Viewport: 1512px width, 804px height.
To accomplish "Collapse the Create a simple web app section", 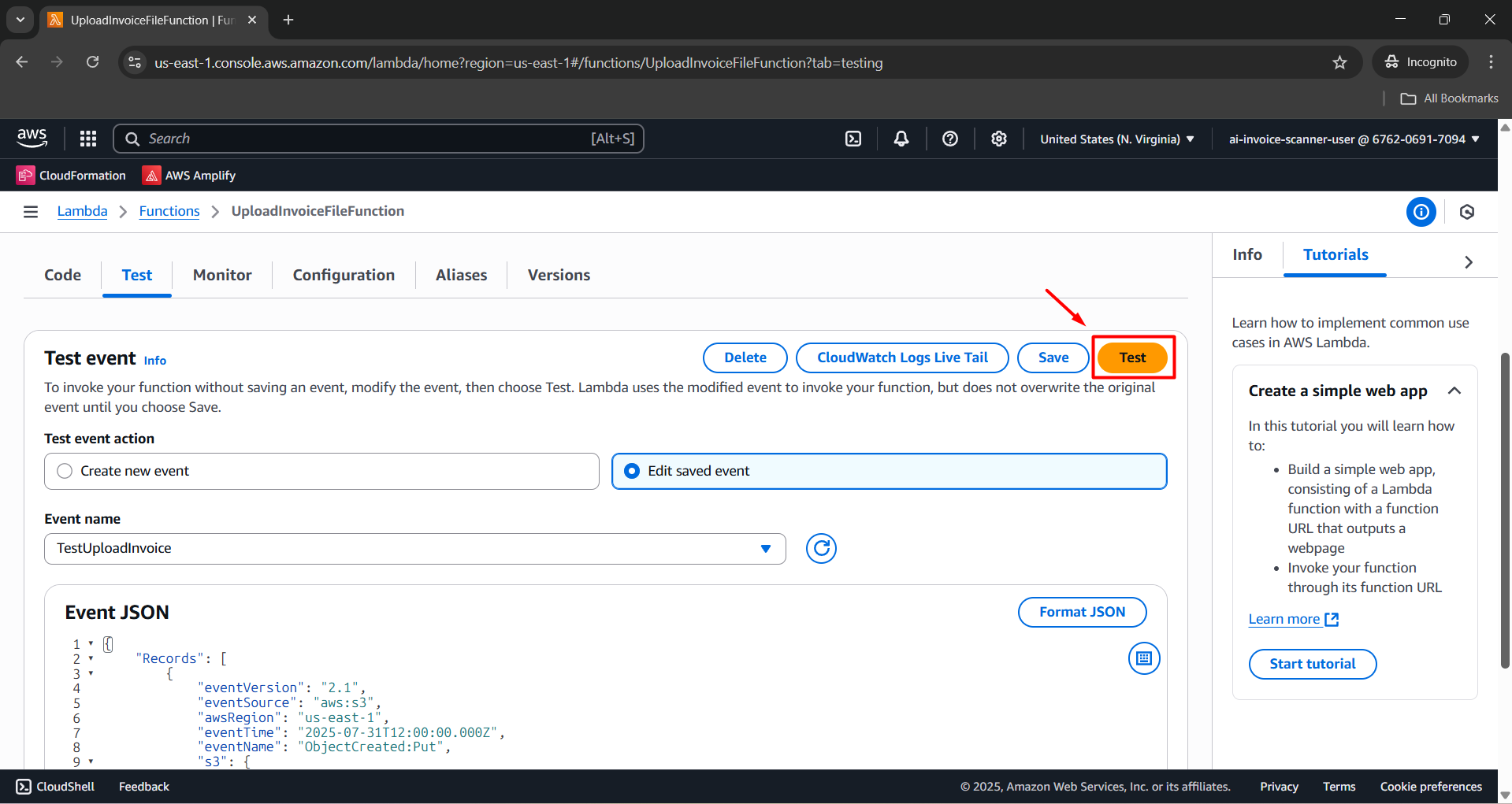I will [1454, 391].
